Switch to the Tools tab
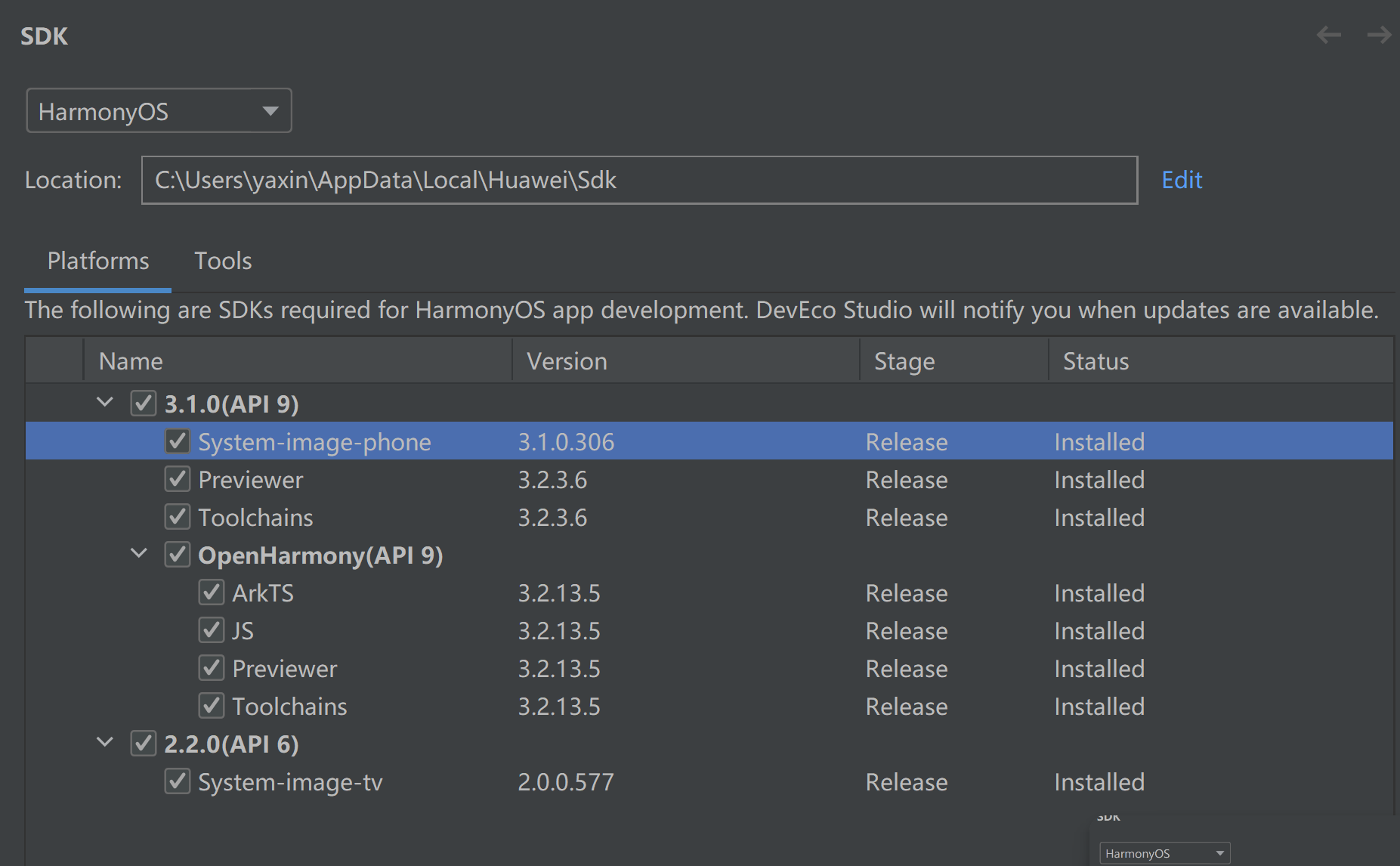1400x866 pixels. tap(223, 261)
